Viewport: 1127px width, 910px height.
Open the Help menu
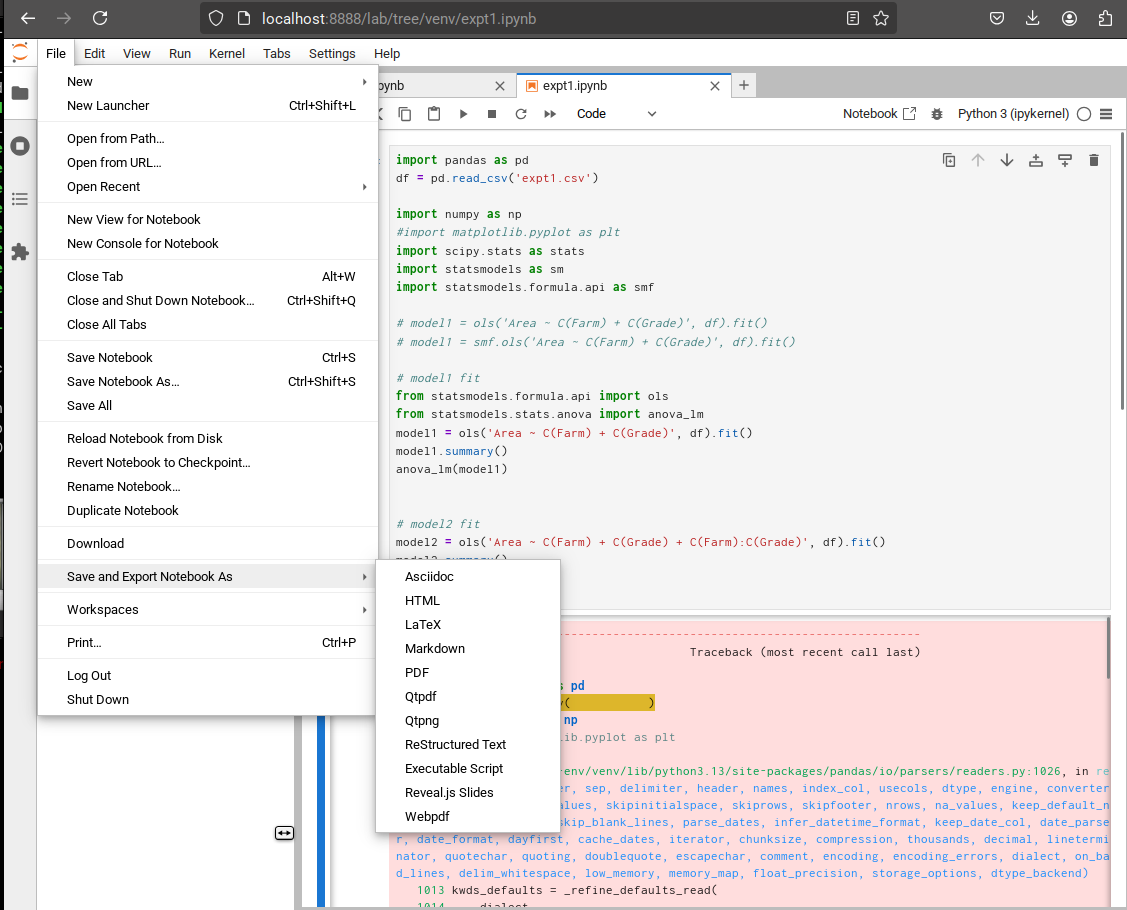pos(387,53)
